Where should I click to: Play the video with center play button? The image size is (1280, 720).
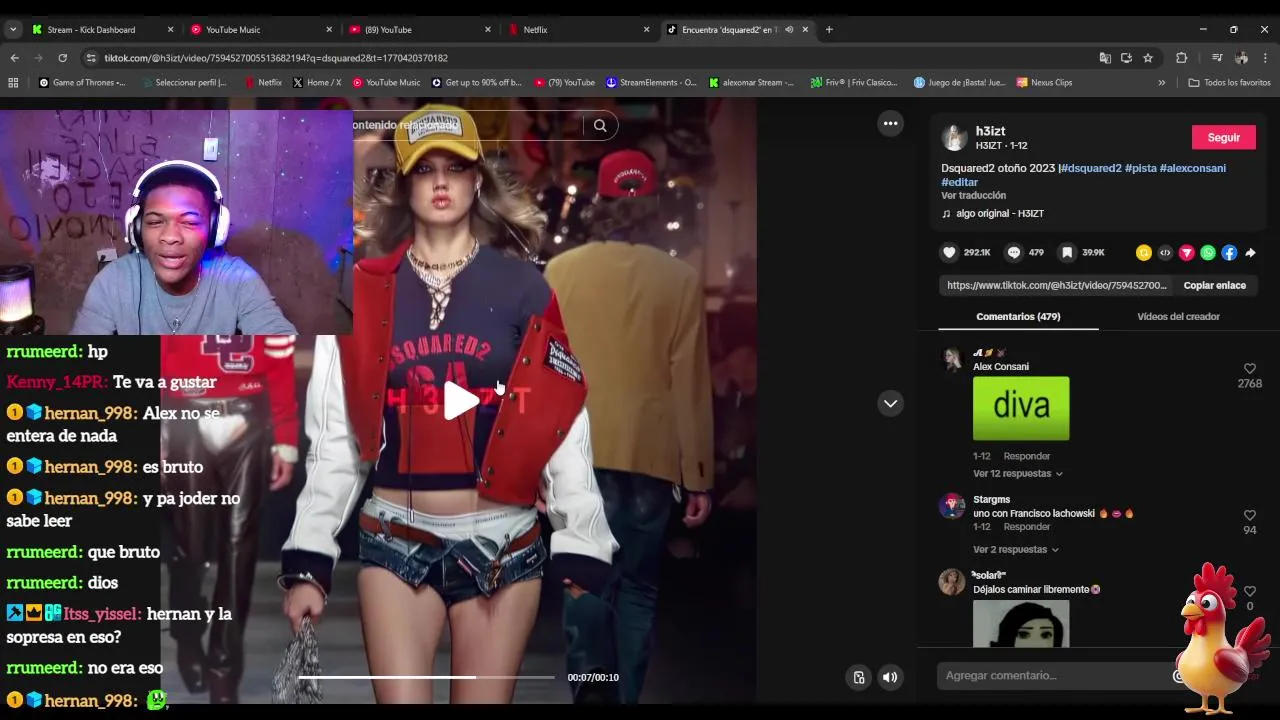(461, 401)
